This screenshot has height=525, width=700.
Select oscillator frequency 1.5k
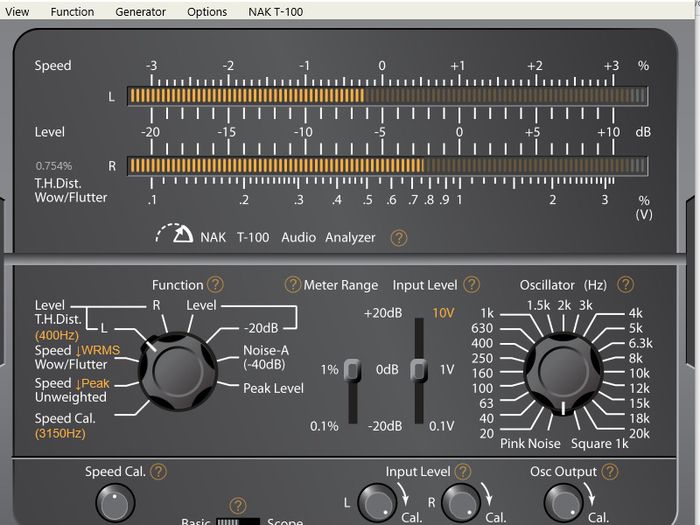pos(538,305)
